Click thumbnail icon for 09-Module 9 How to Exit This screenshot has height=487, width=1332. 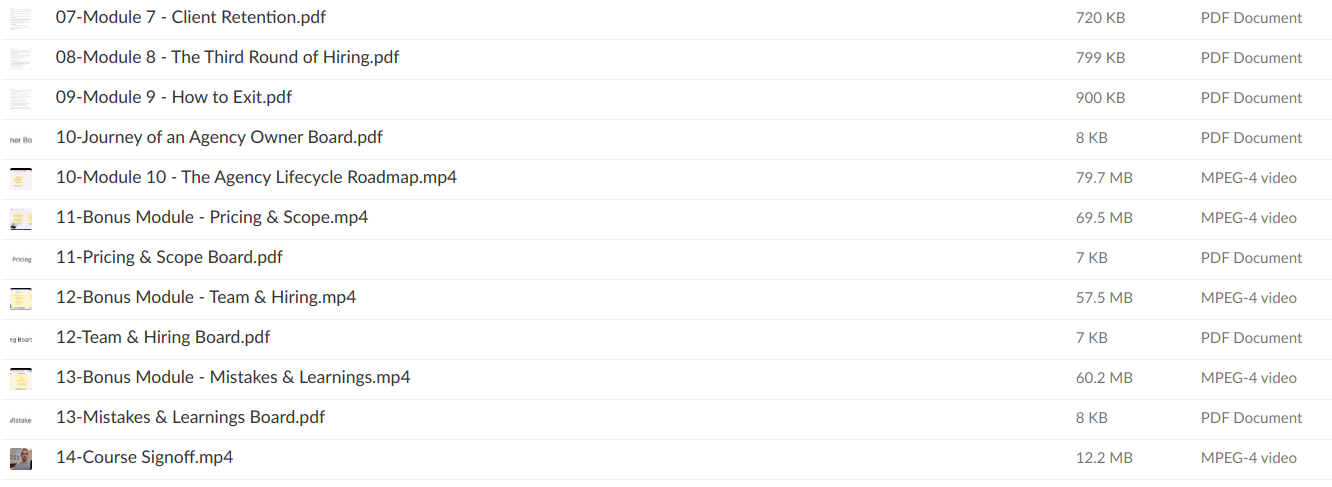(20, 98)
